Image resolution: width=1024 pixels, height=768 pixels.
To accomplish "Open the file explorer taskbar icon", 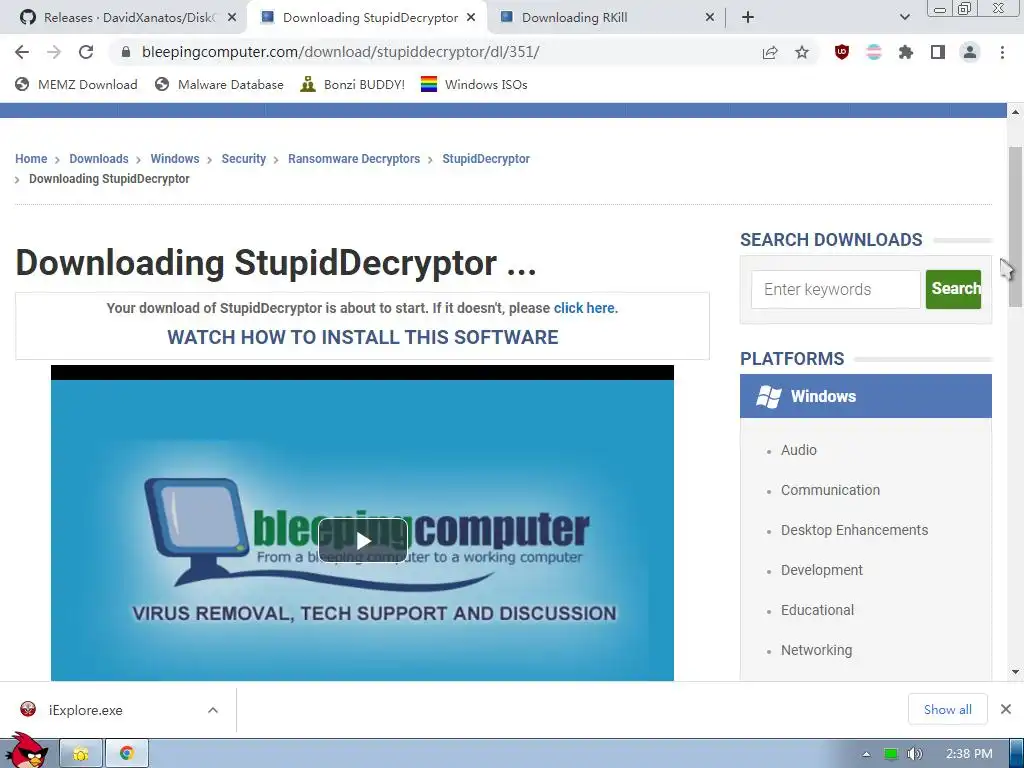I will [x=81, y=754].
